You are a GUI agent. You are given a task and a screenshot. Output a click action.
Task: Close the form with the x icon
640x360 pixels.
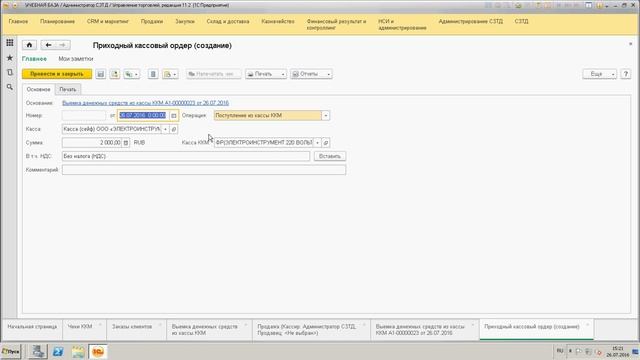[630, 44]
